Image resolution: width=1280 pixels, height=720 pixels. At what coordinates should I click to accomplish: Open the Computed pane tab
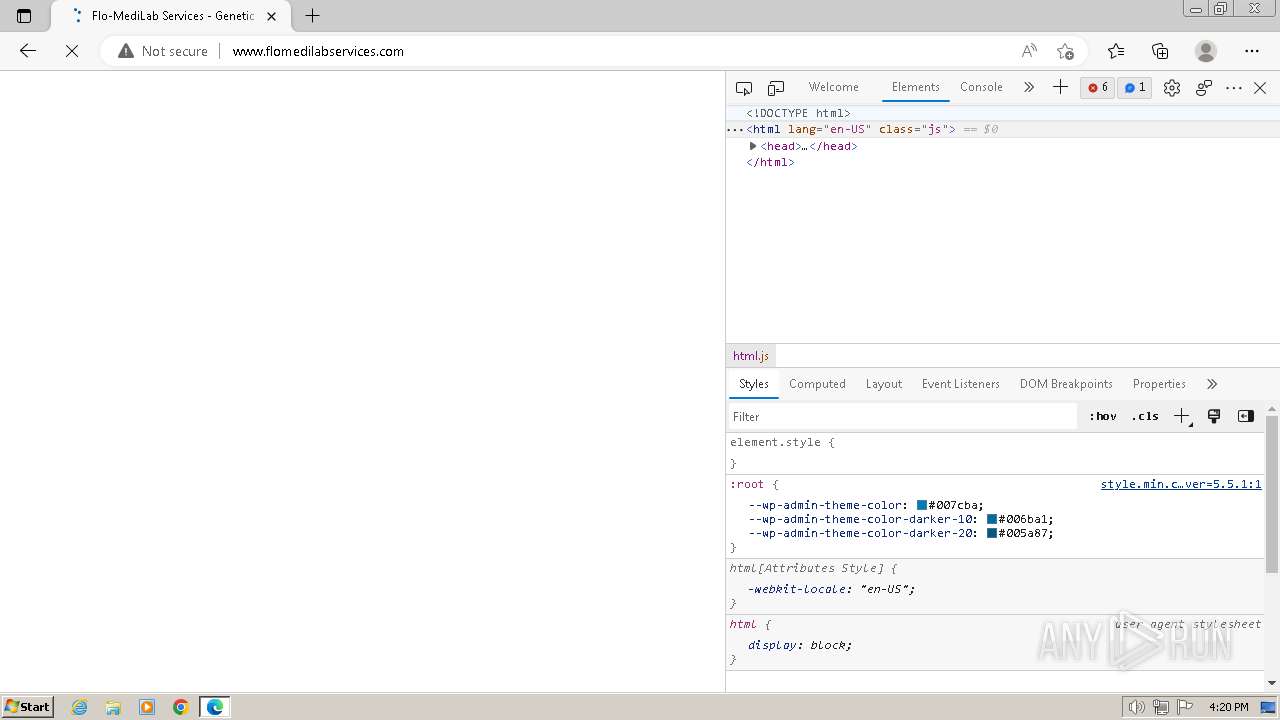pyautogui.click(x=817, y=384)
